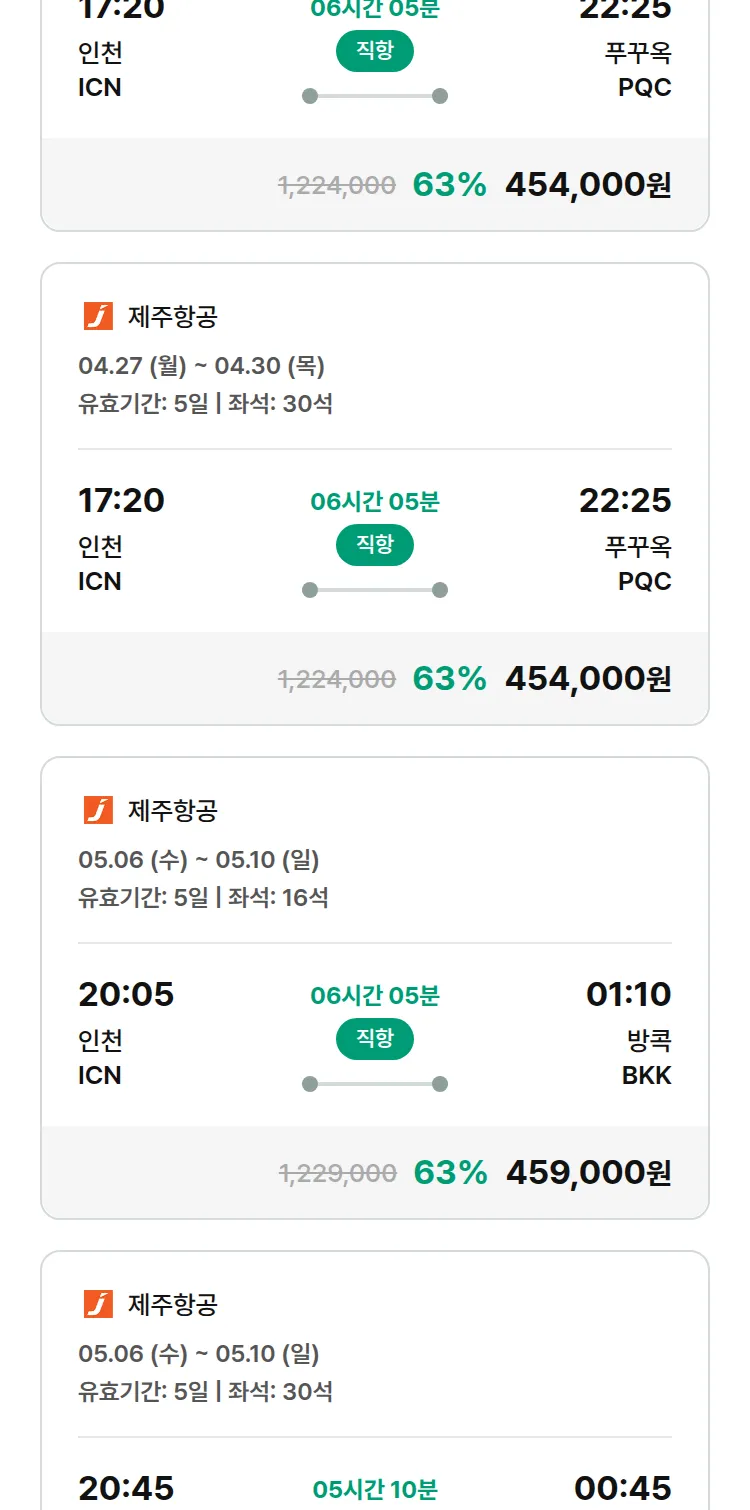Tap 직항 badge on topmost partially visible card
This screenshot has width=750, height=1510.
(374, 52)
